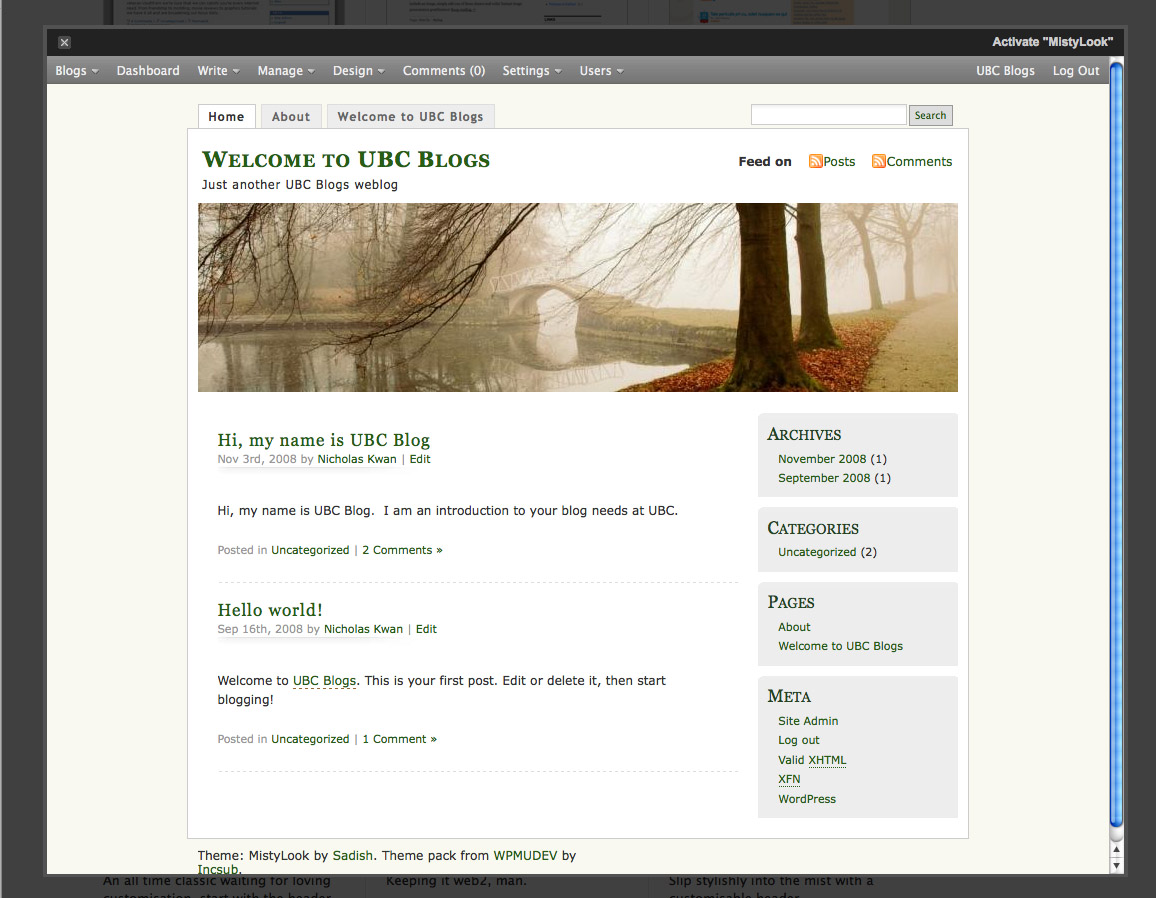This screenshot has height=898, width=1156.
Task: Expand the Users dropdown menu
Action: 601,71
